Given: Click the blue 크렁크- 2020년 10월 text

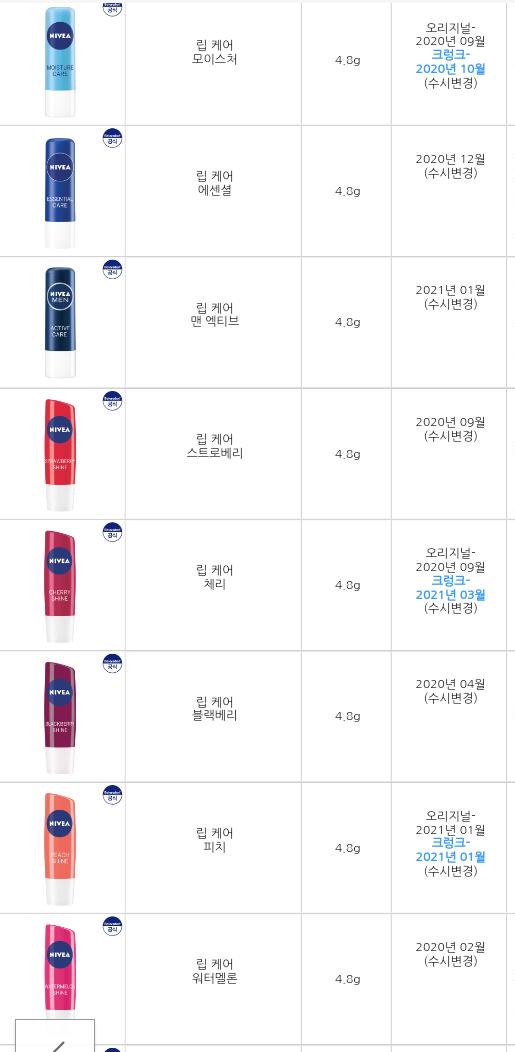Looking at the screenshot, I should 451,62.
